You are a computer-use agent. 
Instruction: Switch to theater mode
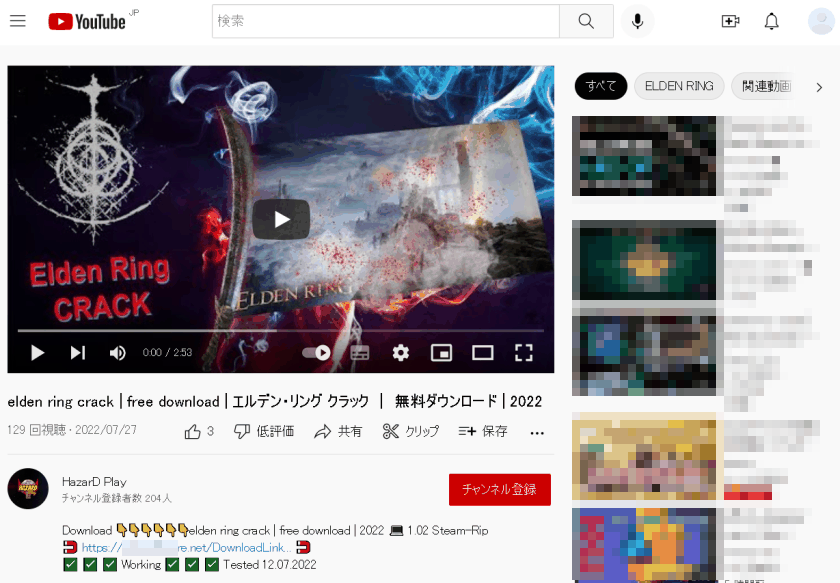pos(483,353)
